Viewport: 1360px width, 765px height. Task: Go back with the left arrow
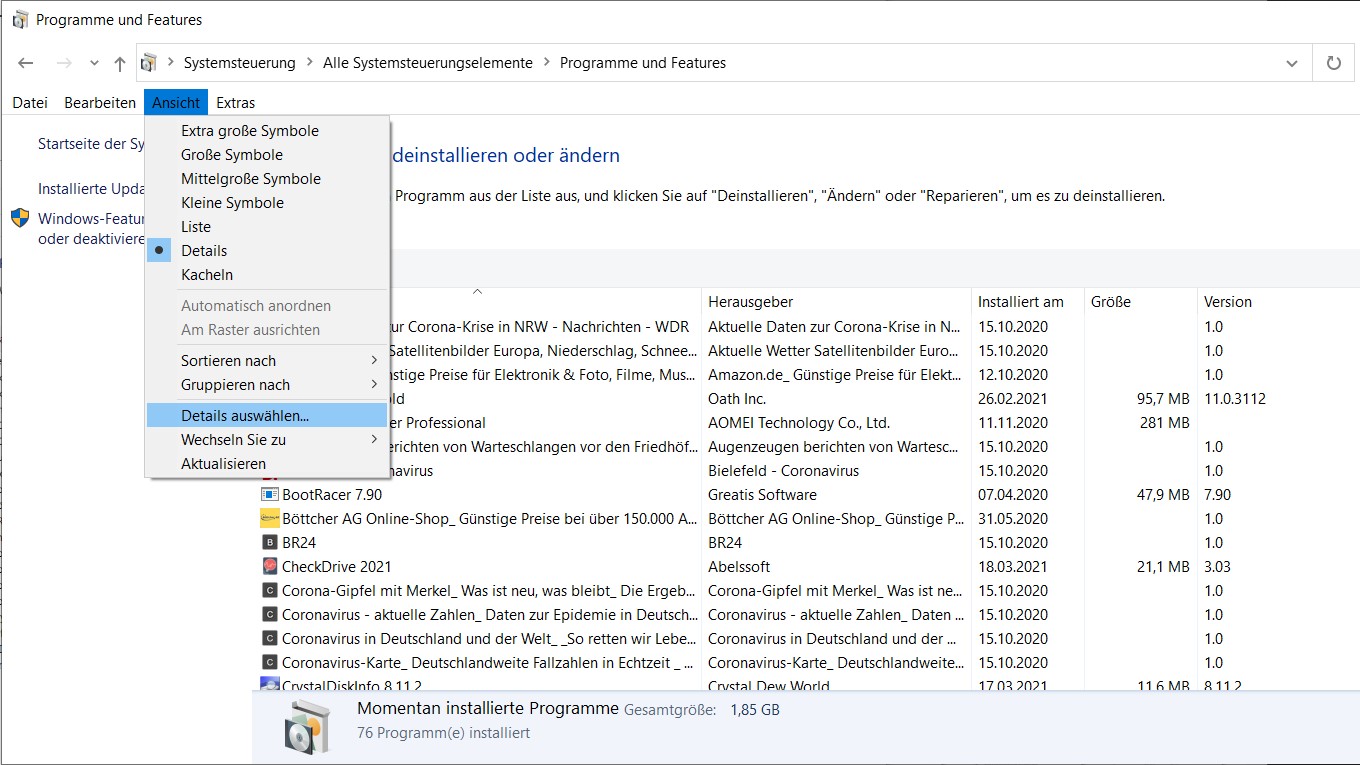[26, 63]
